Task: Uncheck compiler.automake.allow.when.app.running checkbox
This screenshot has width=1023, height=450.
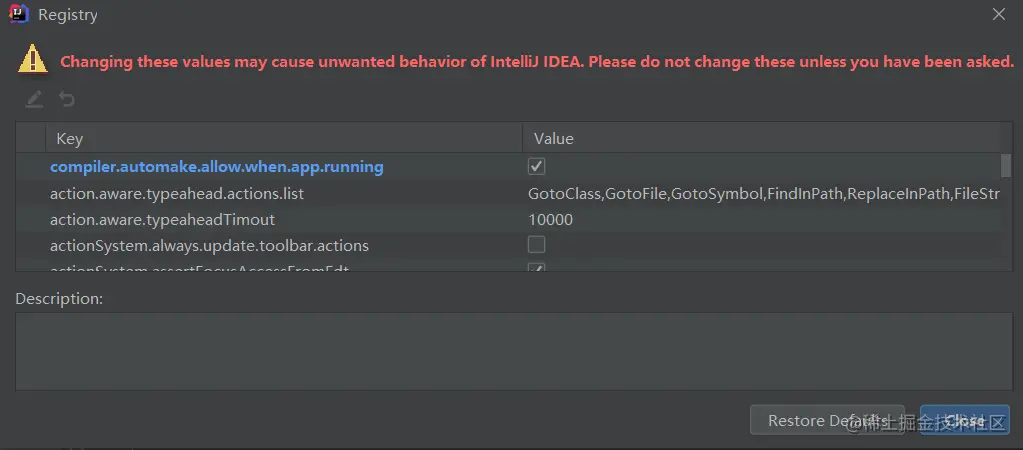Action: click(x=536, y=166)
